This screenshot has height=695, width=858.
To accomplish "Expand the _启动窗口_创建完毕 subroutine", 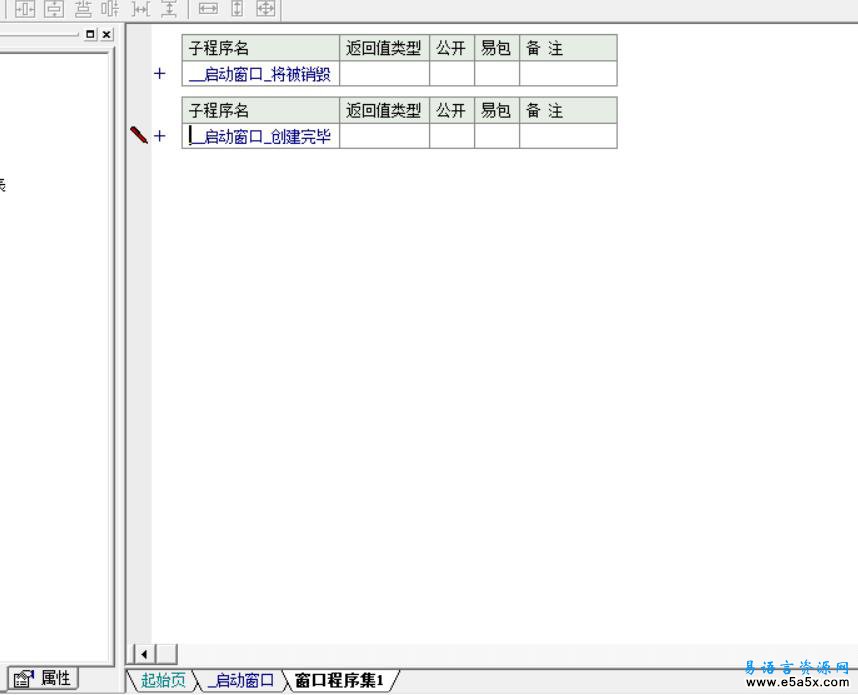I will (160, 136).
